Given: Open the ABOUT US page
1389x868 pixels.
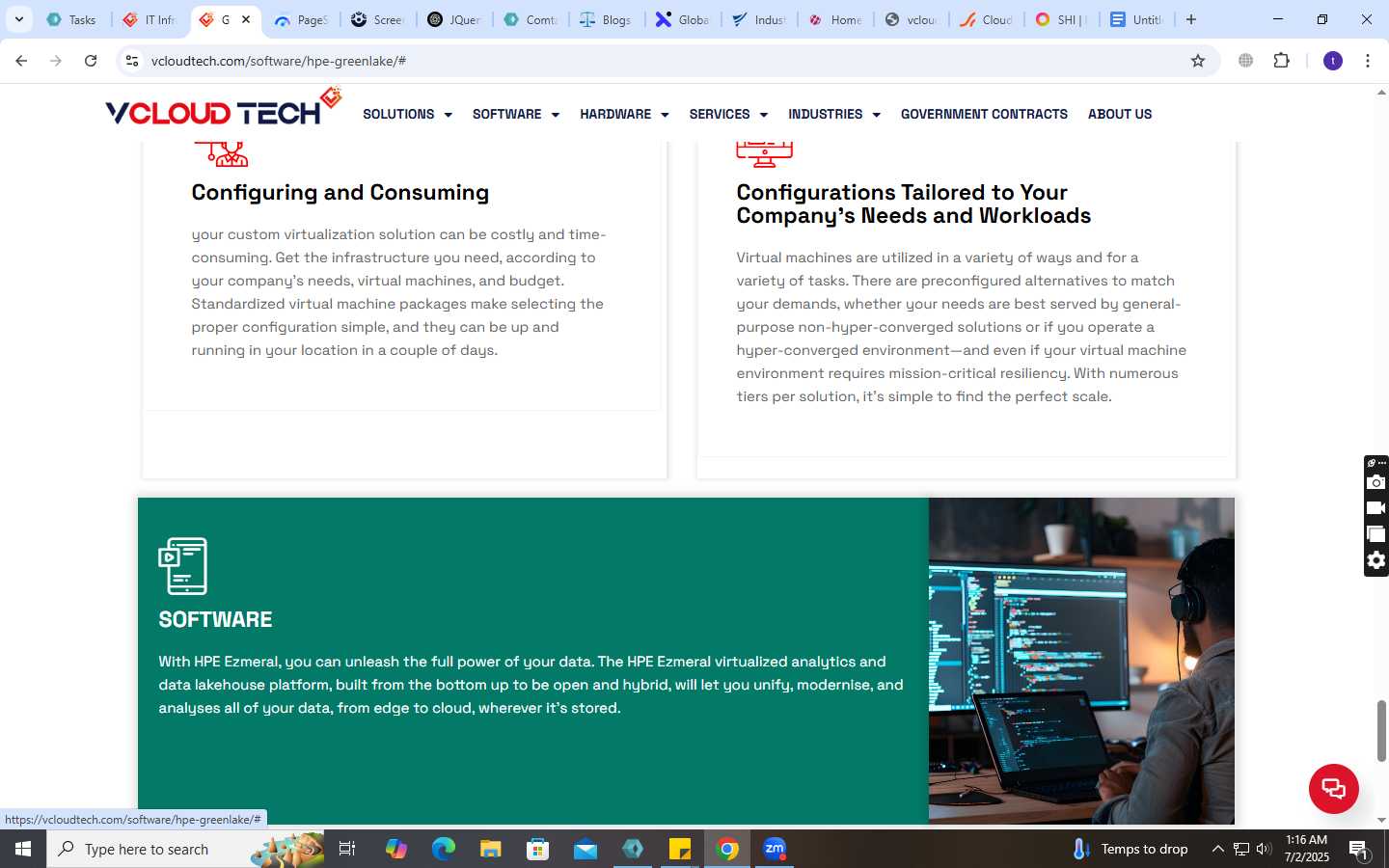Looking at the screenshot, I should click(x=1120, y=114).
